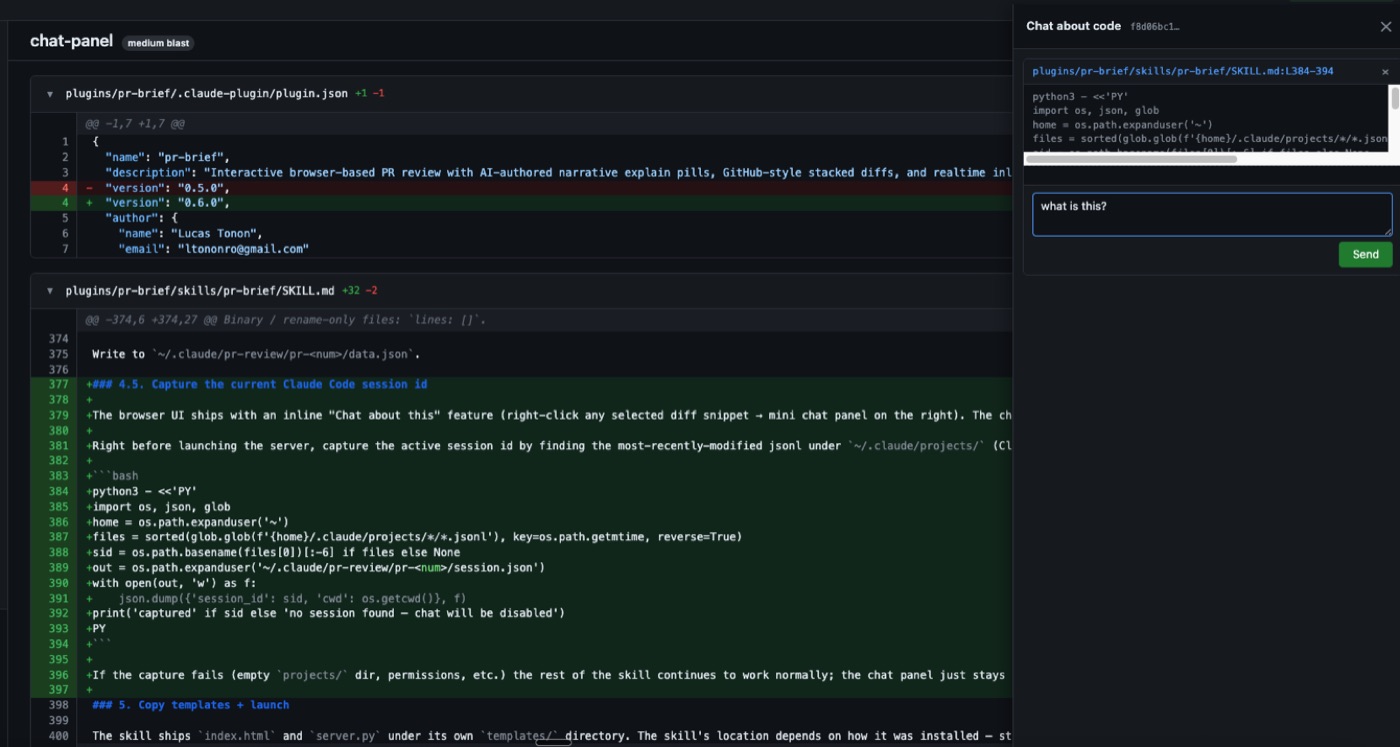Viewport: 1400px width, 747px height.
Task: Click the heading '4.5. Capture the current Claude Code session id'
Action: tap(260, 384)
